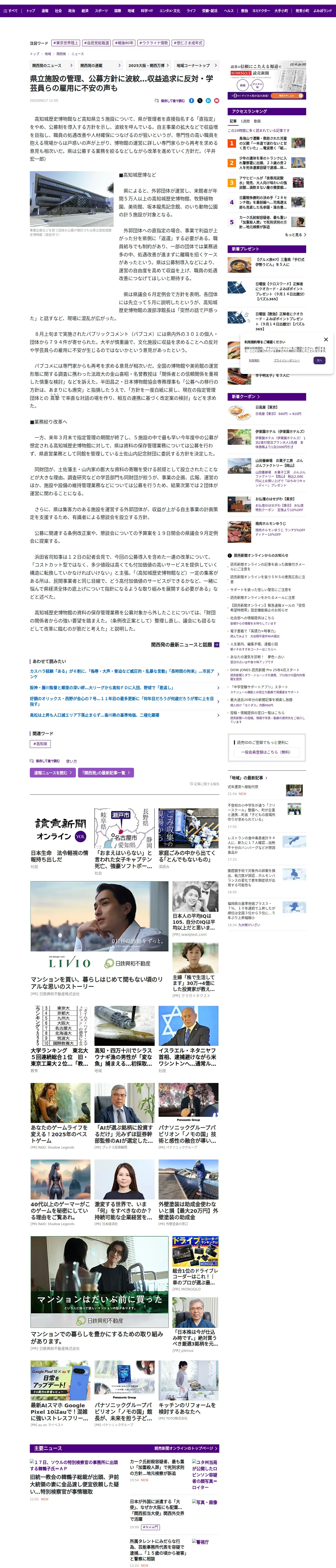Open イスラエル・ネタニヤフ首相 article thumbnail
The height and width of the screenshot is (1568, 336).
pos(188,1026)
